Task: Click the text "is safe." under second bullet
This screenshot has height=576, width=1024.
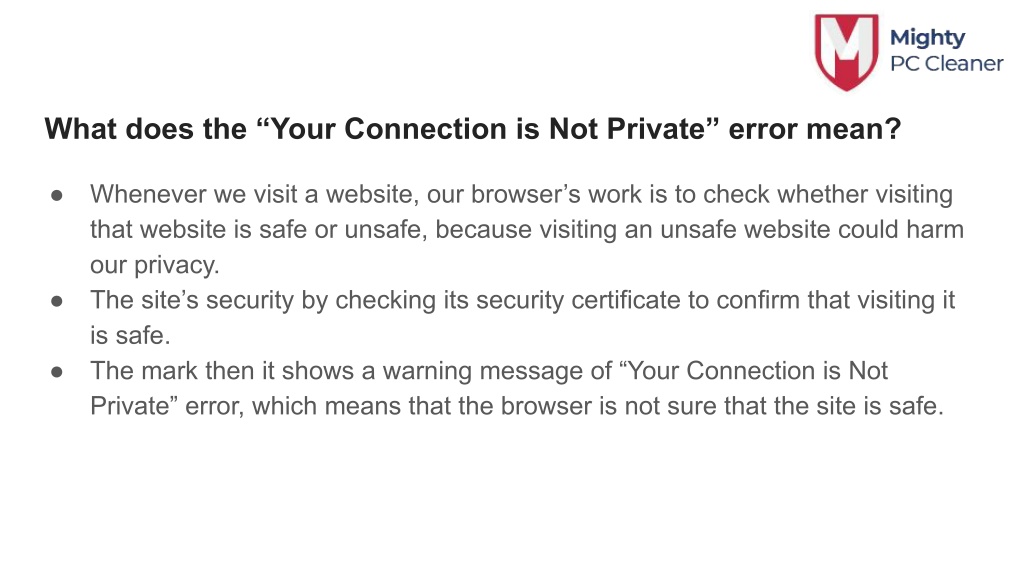Action: [130, 336]
